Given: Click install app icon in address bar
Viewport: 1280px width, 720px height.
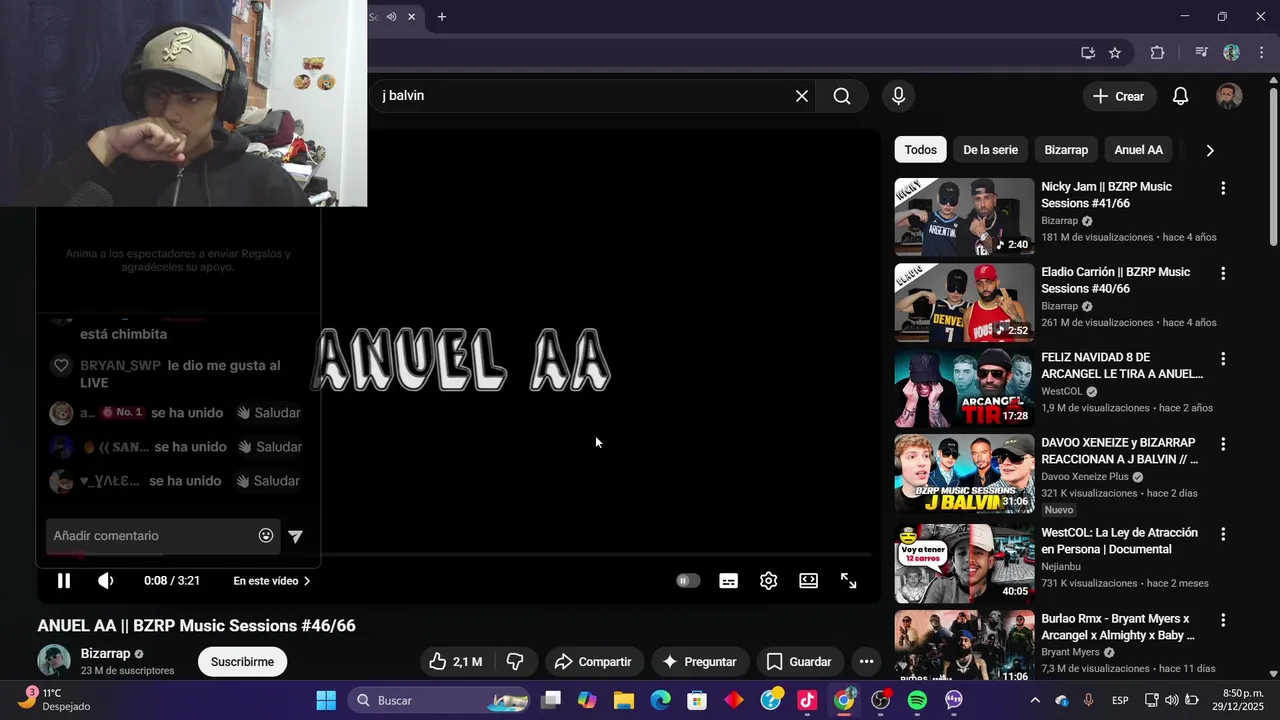Looking at the screenshot, I should point(1088,53).
